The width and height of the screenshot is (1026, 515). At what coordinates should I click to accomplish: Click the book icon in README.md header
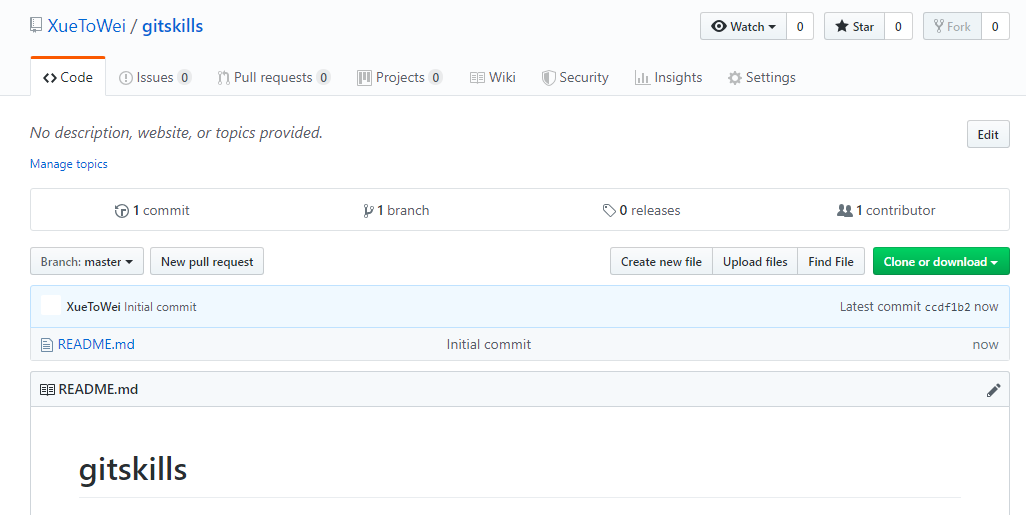click(x=47, y=390)
